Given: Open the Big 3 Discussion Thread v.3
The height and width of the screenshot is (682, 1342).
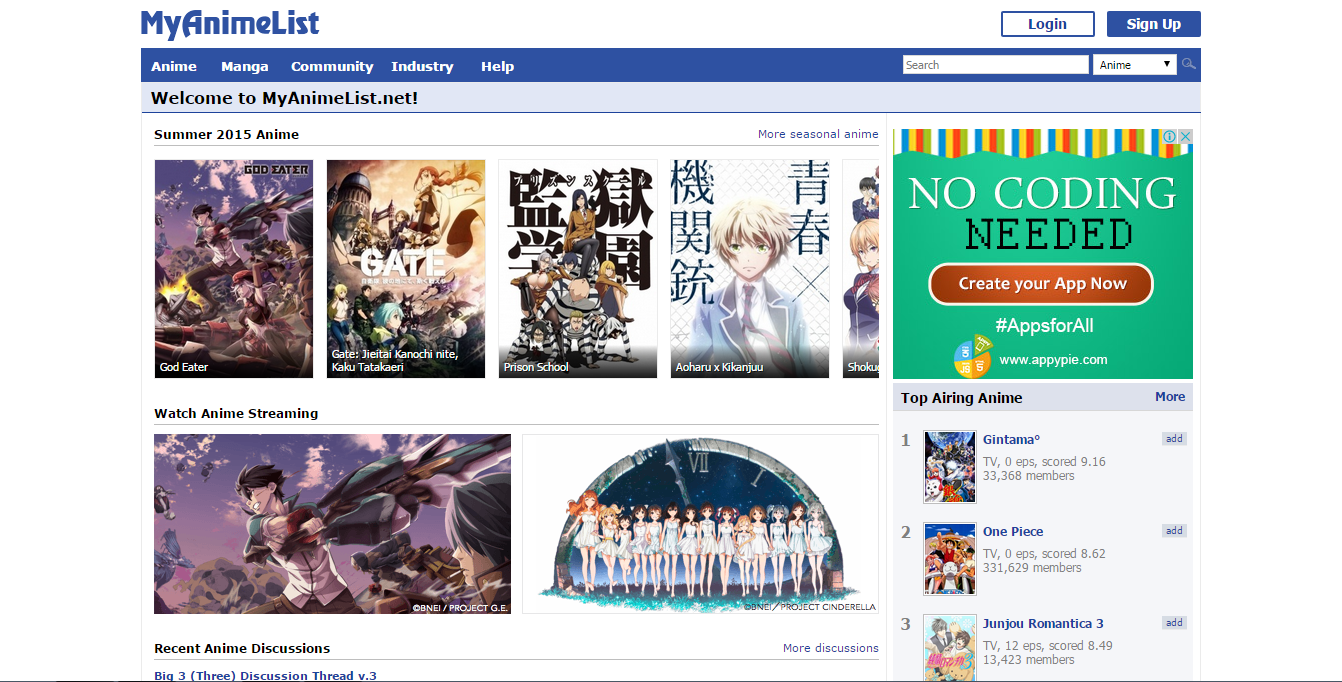Looking at the screenshot, I should click(264, 675).
